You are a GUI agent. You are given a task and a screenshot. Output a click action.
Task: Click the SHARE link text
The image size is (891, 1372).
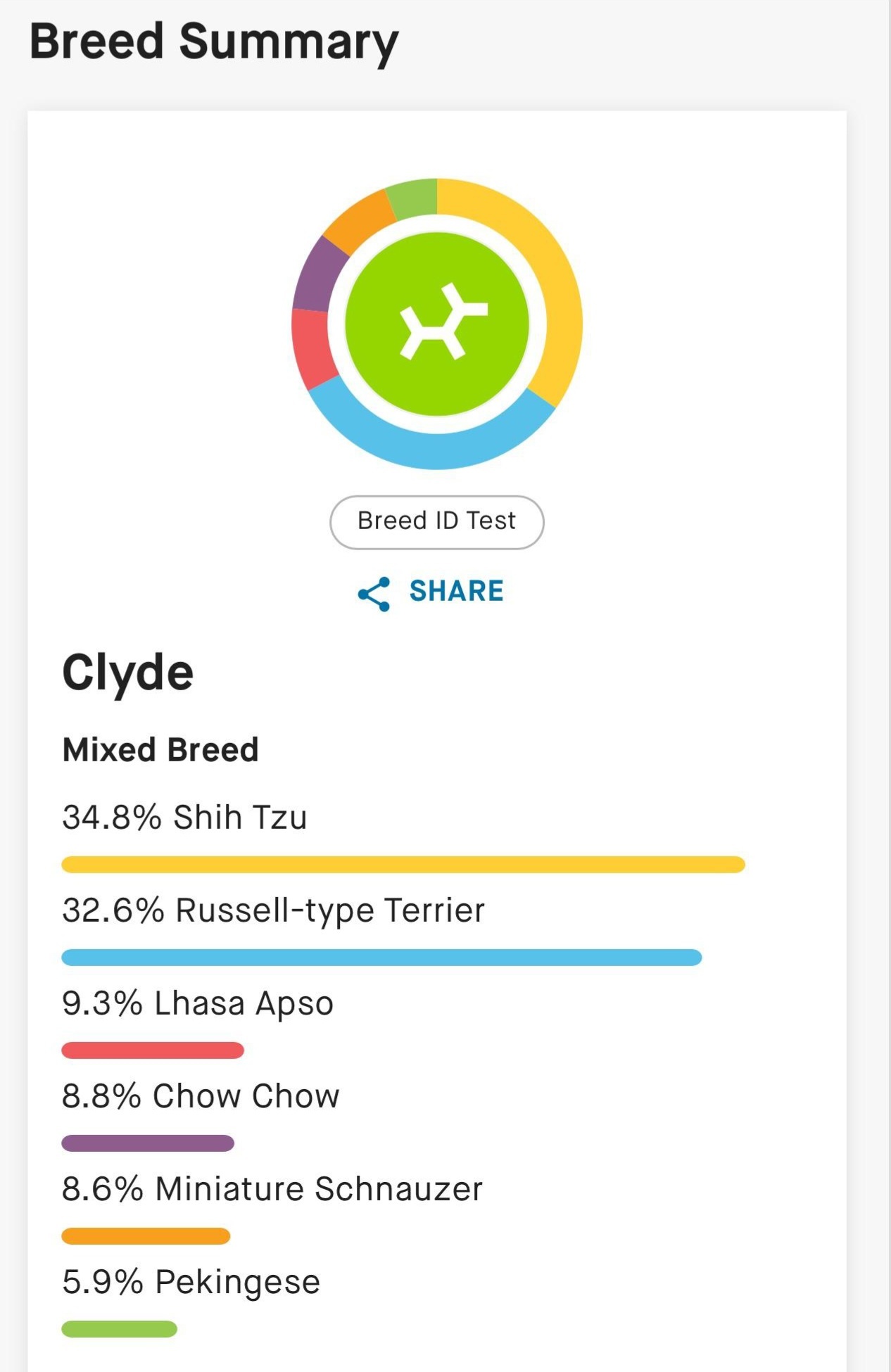tap(457, 591)
